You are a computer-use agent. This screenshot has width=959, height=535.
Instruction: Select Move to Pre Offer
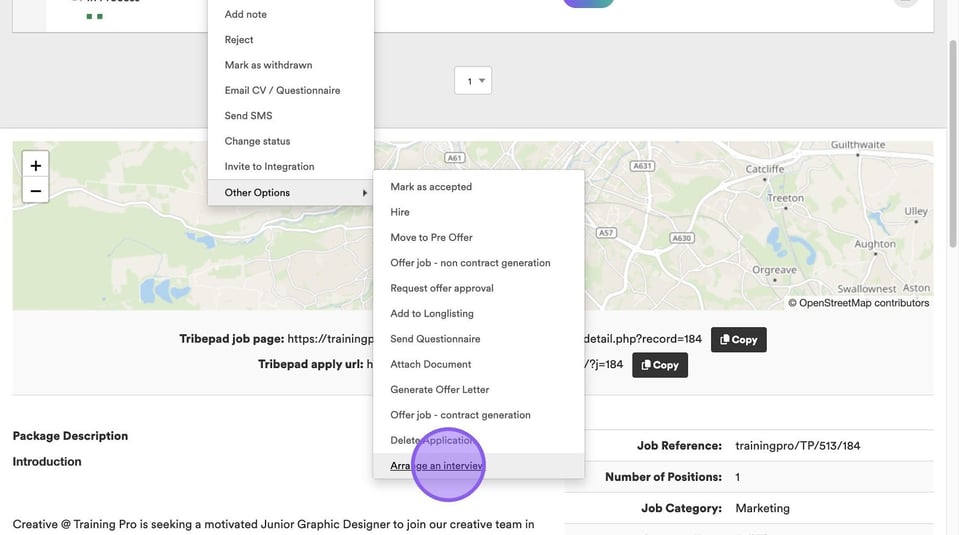(x=431, y=238)
